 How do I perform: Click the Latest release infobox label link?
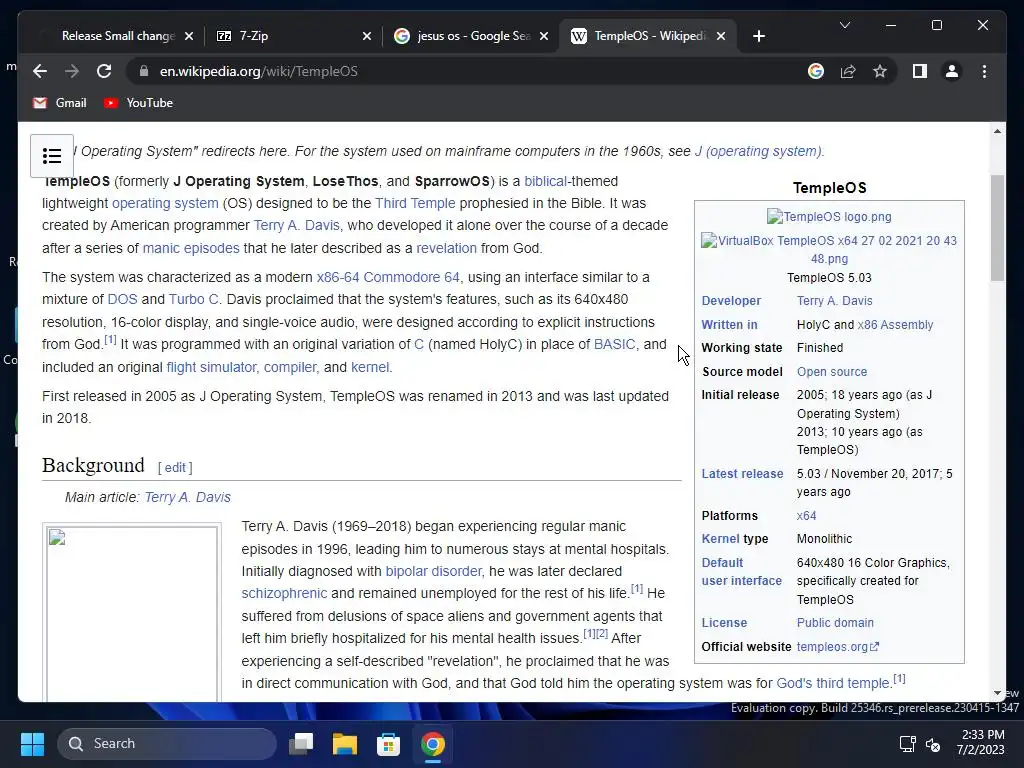click(x=742, y=473)
